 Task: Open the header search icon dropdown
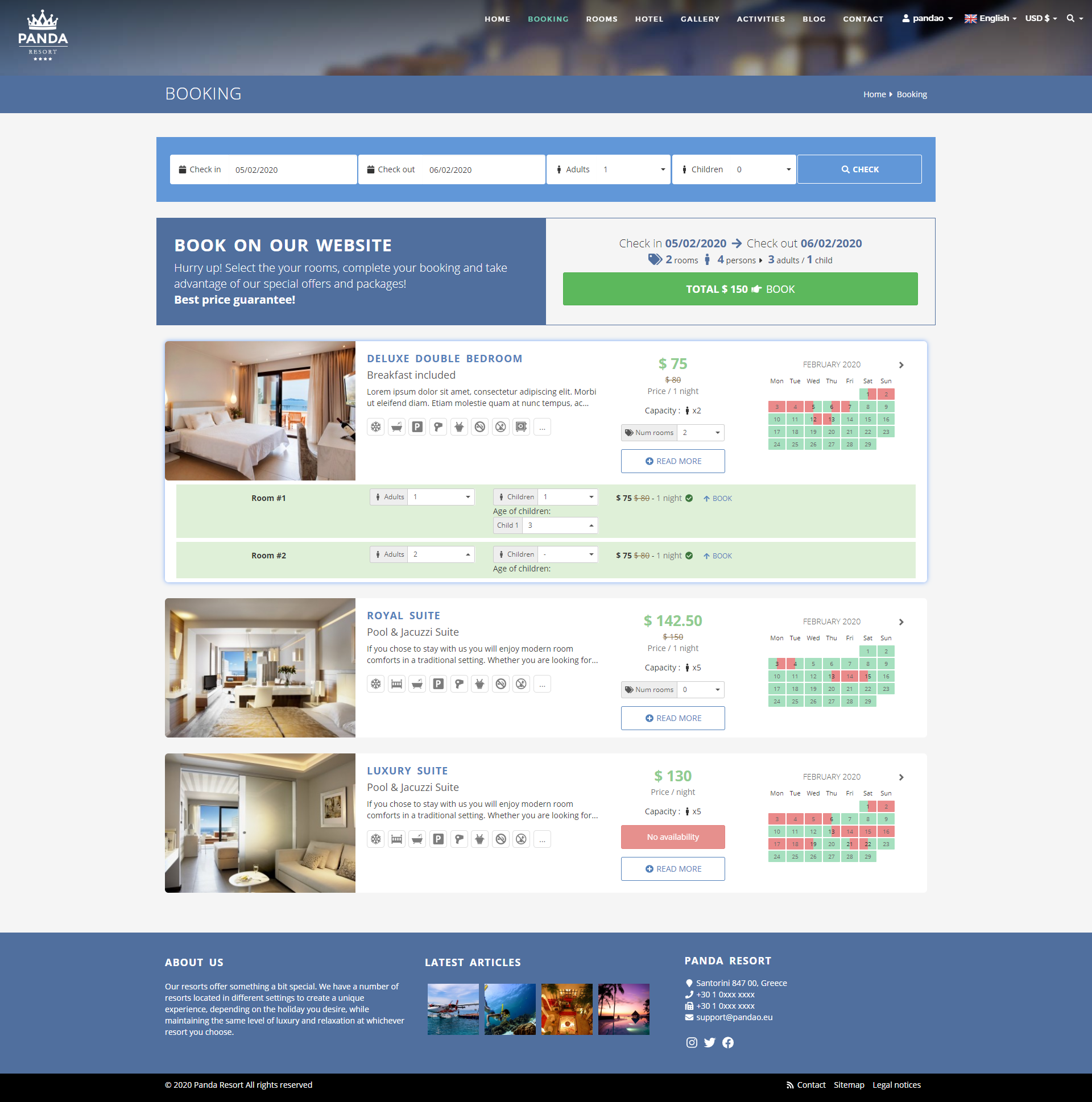click(1075, 18)
